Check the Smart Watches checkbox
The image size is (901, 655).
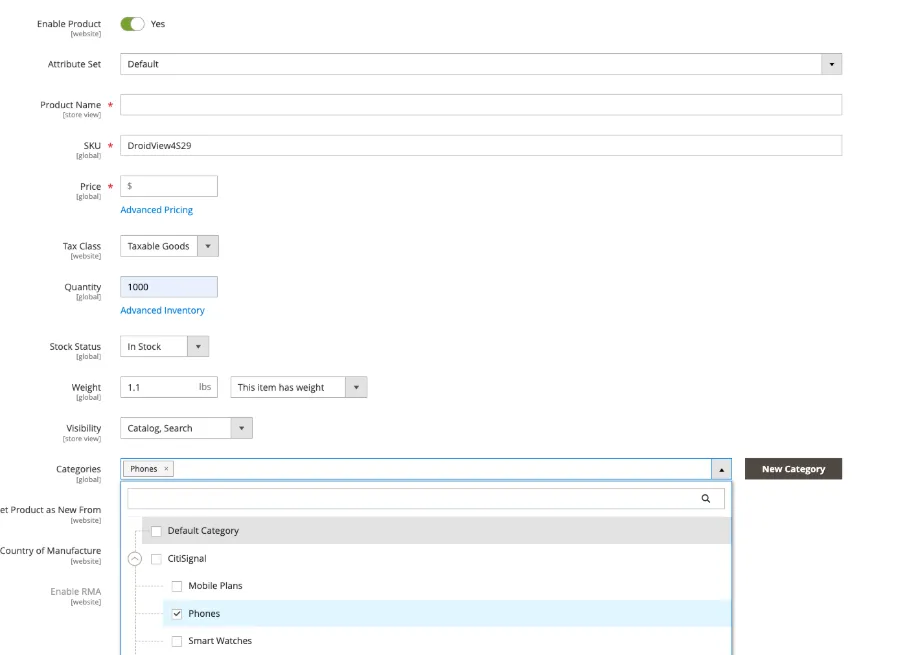pos(177,641)
